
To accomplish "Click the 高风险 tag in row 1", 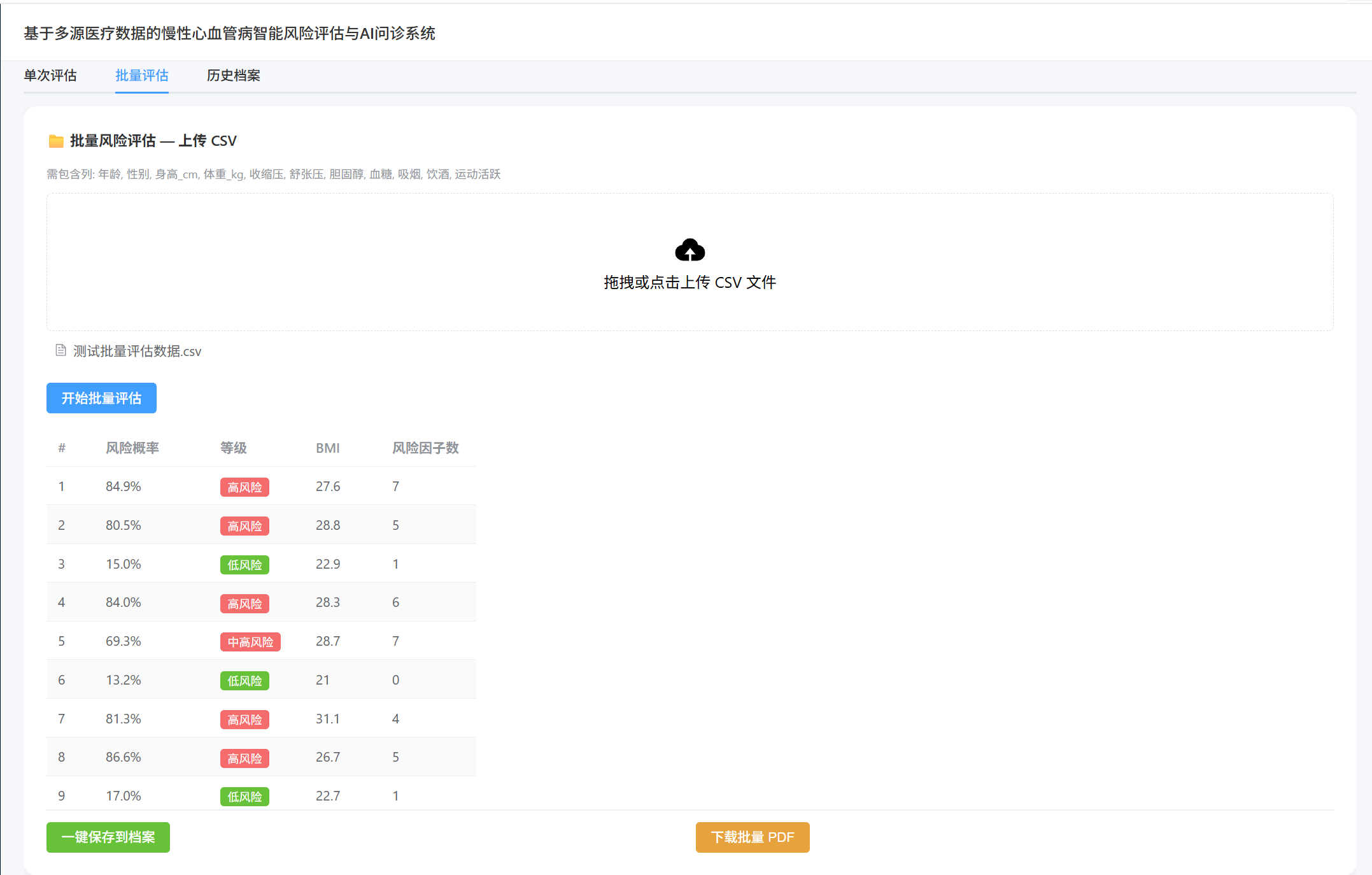I will [x=244, y=487].
